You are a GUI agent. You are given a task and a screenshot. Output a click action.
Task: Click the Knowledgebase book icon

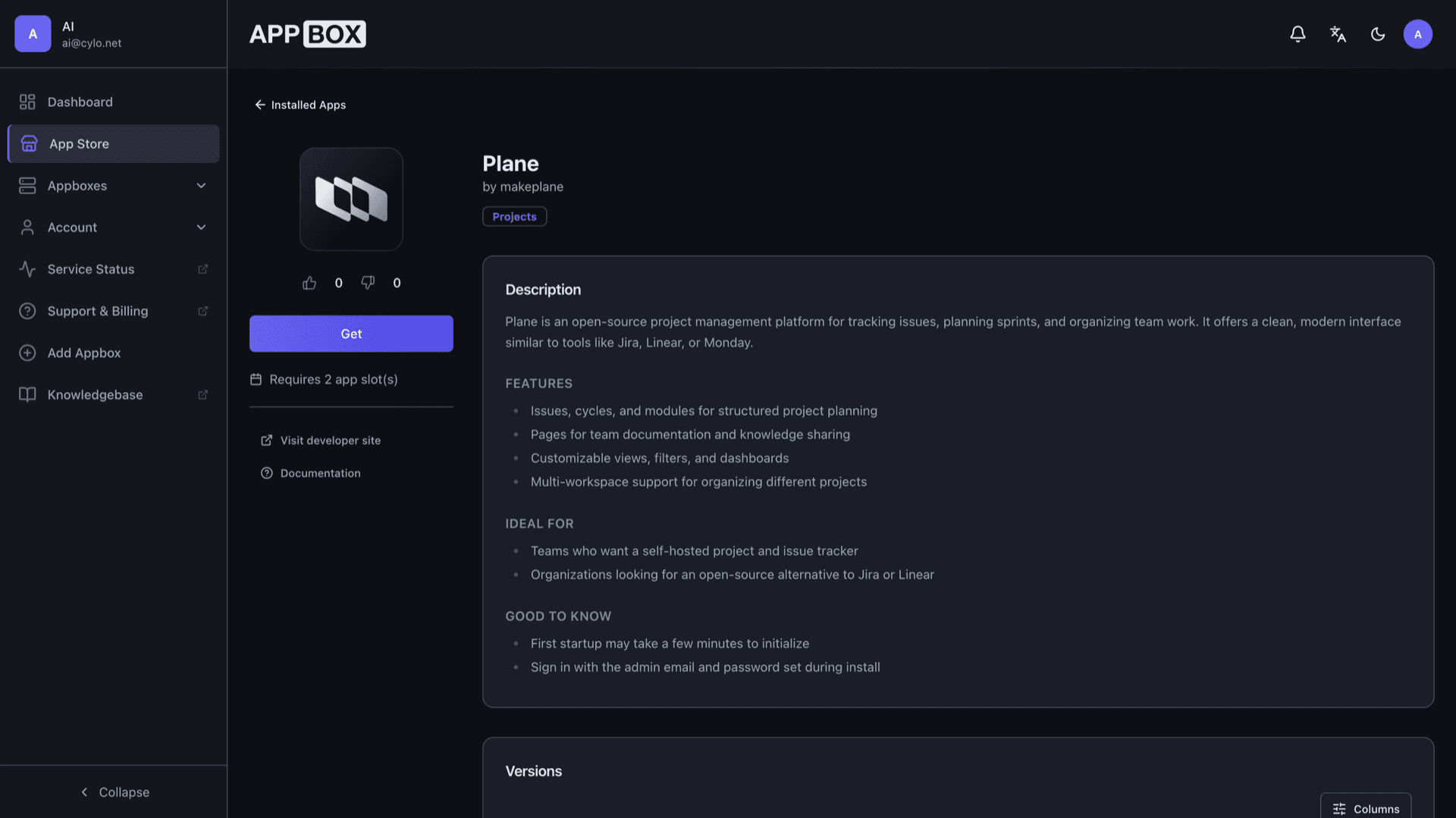[27, 394]
